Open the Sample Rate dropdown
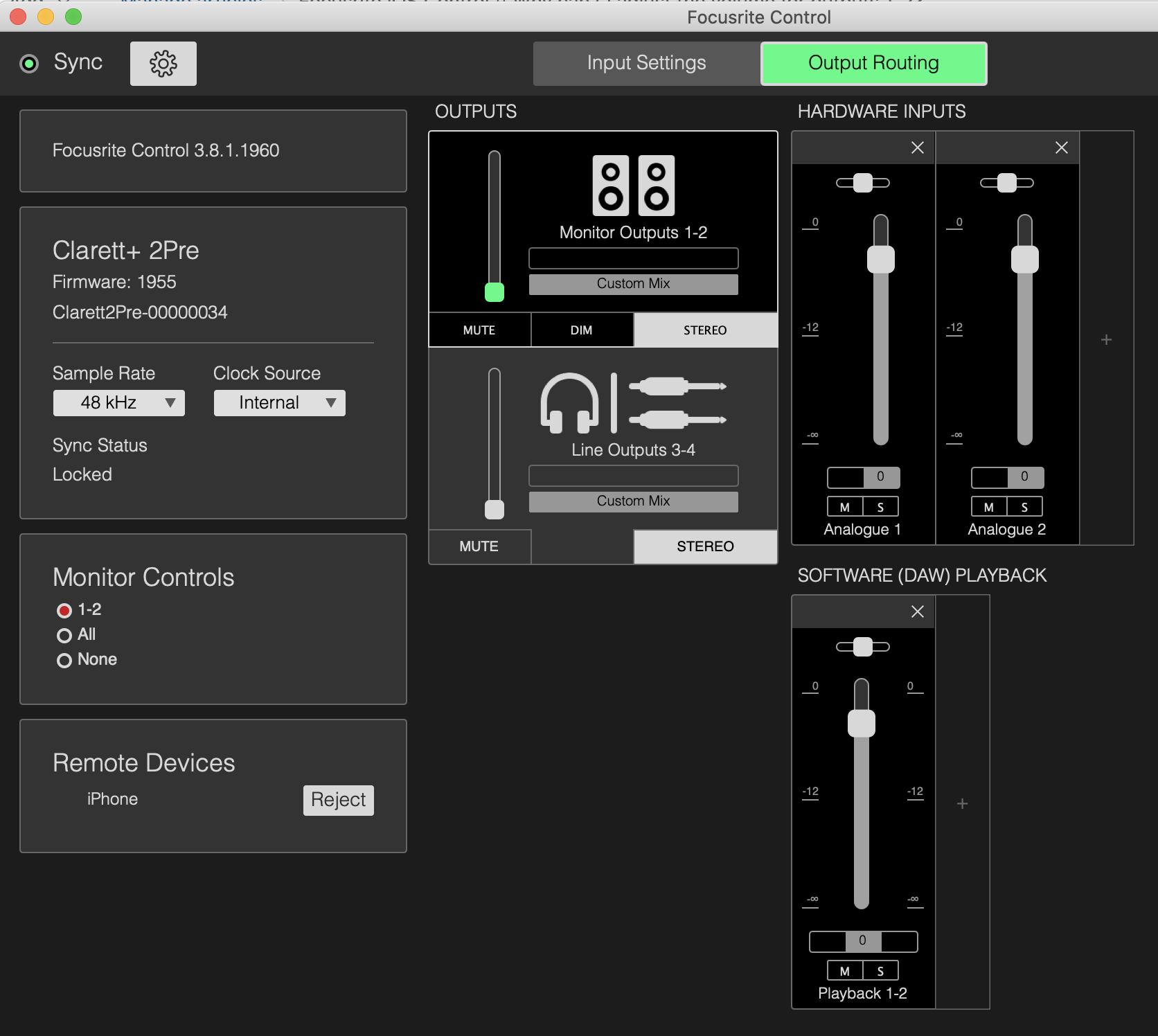Image resolution: width=1158 pixels, height=1036 pixels. (x=118, y=402)
